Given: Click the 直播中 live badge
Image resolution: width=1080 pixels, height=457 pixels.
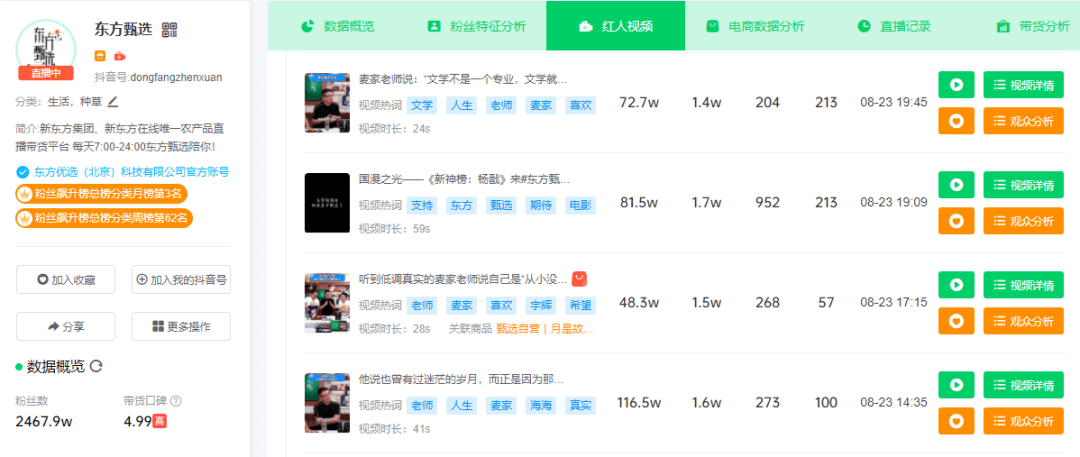Looking at the screenshot, I should (46, 73).
